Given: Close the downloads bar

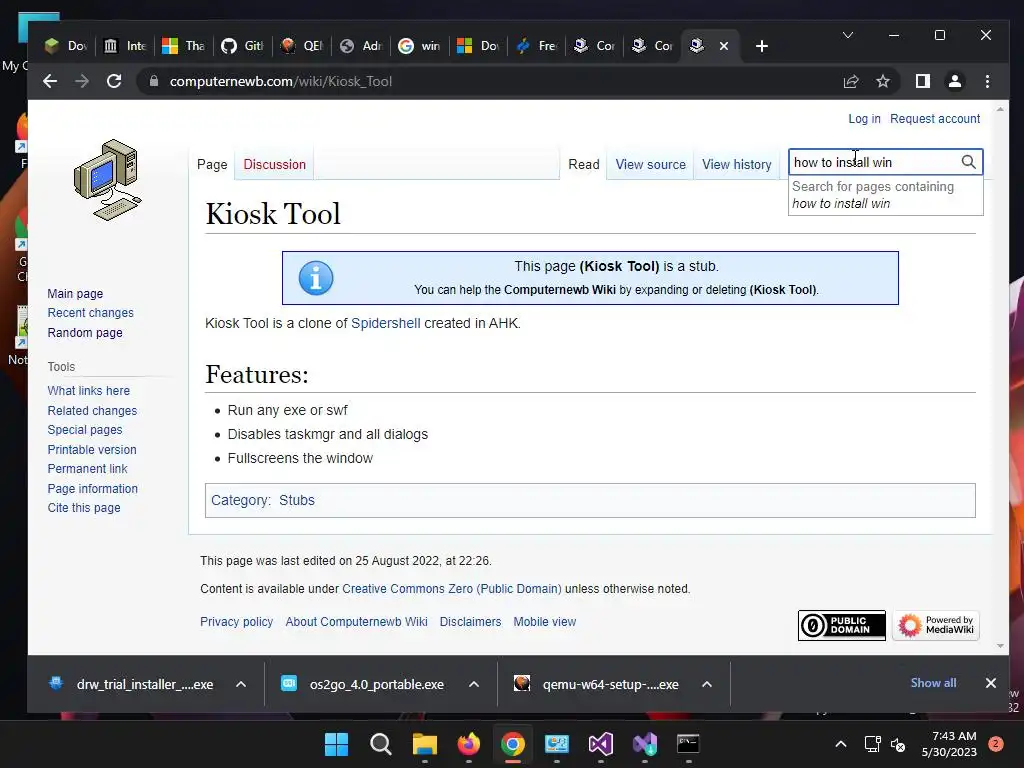Looking at the screenshot, I should (x=991, y=682).
